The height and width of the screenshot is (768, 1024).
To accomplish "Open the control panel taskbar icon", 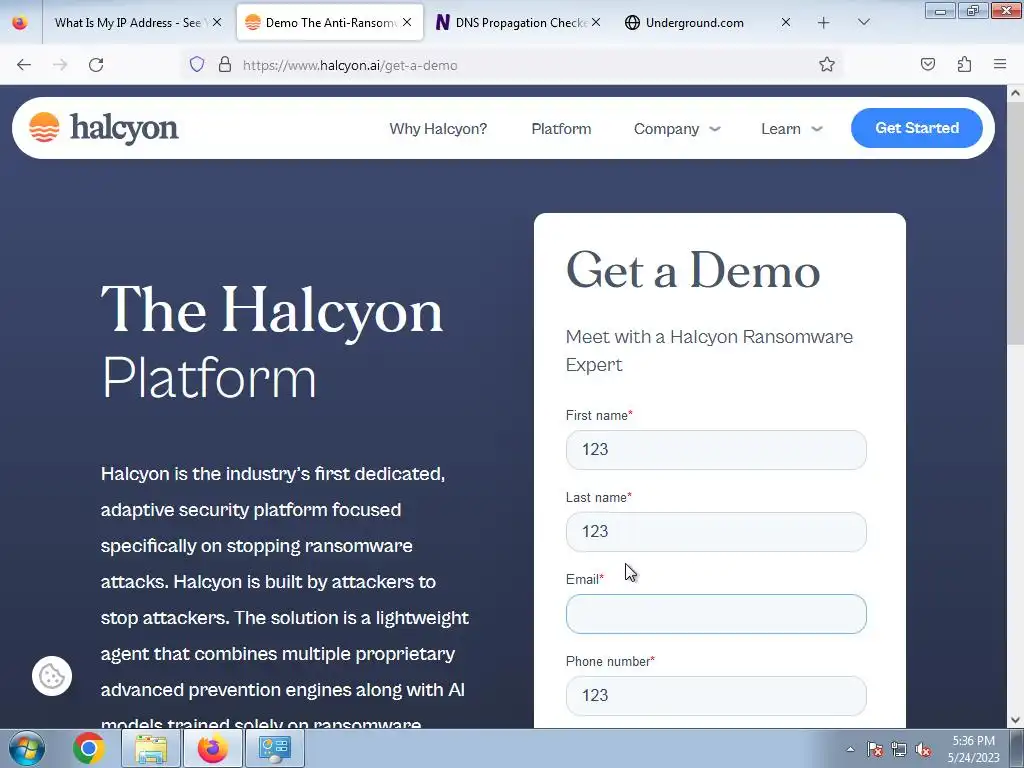I will click(x=274, y=748).
